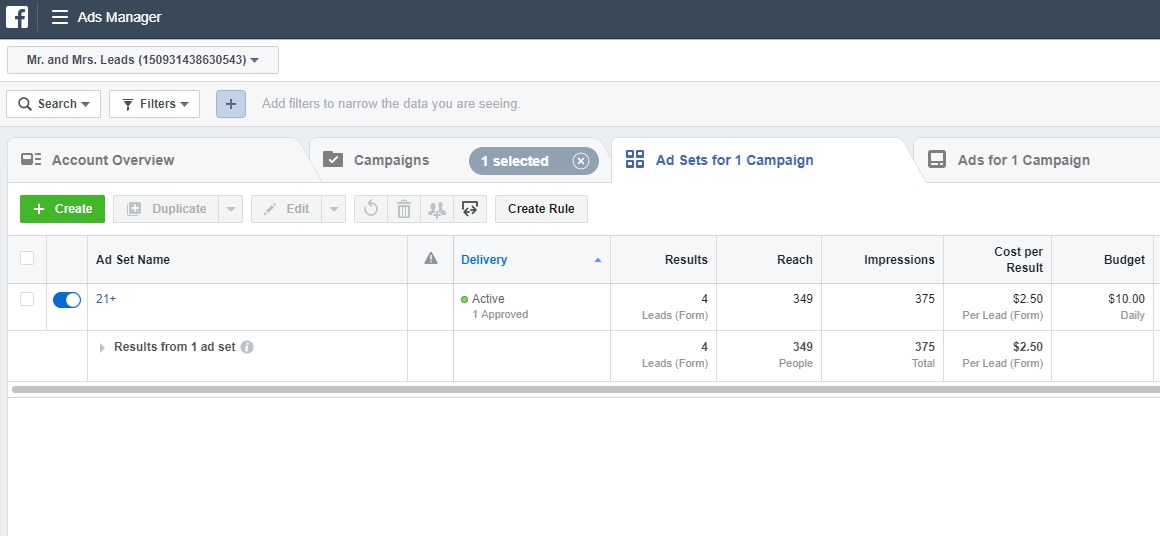Clear the 1 selected campaign filter

tap(581, 161)
